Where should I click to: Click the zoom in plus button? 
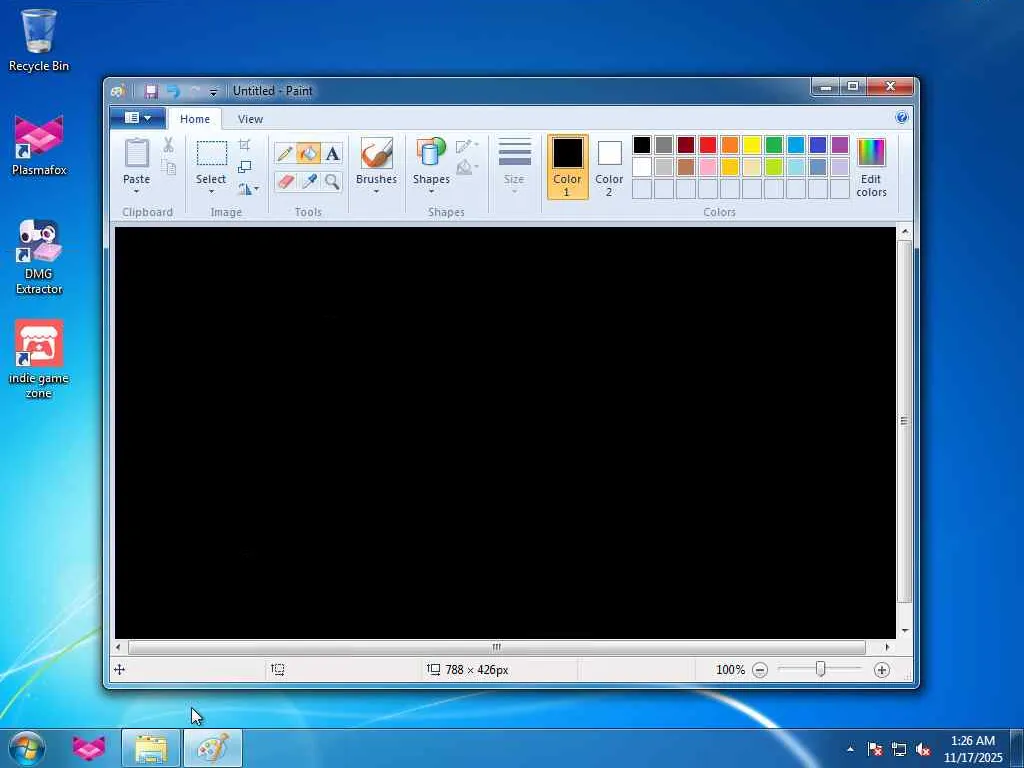882,670
